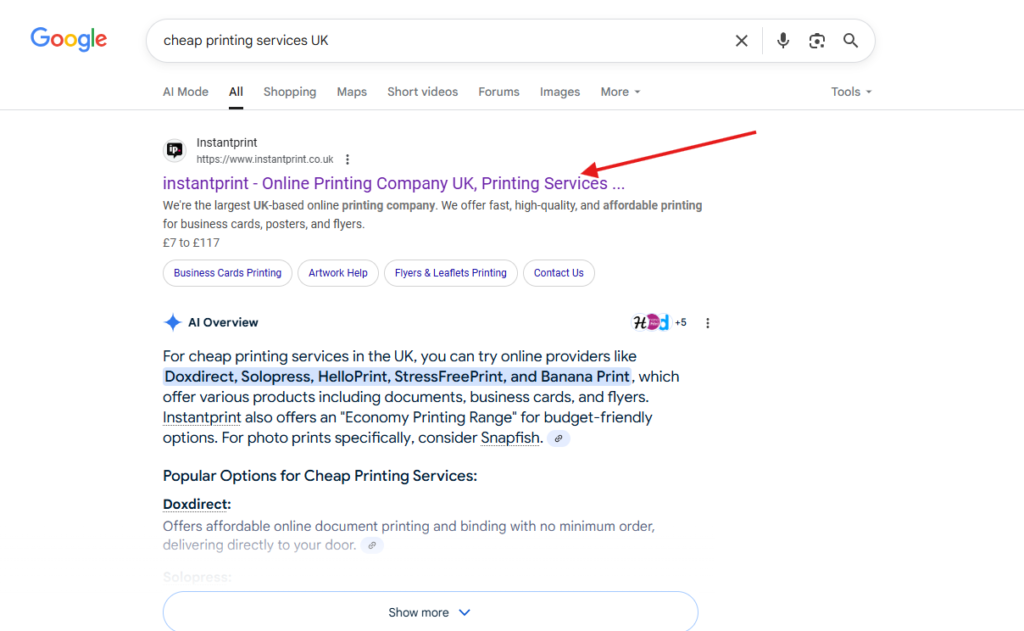Clear the search box with X icon

(x=741, y=41)
